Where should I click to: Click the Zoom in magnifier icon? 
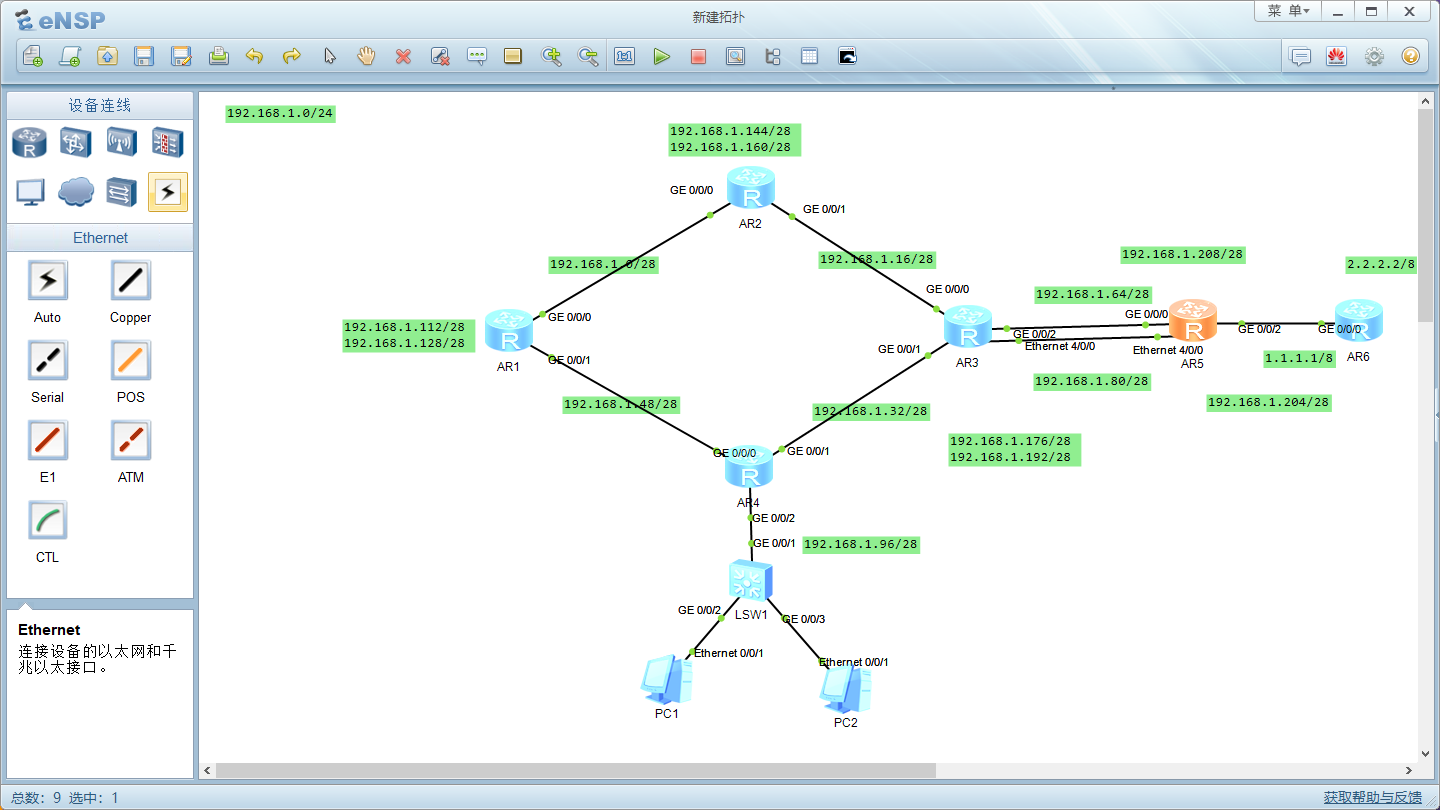pos(551,57)
